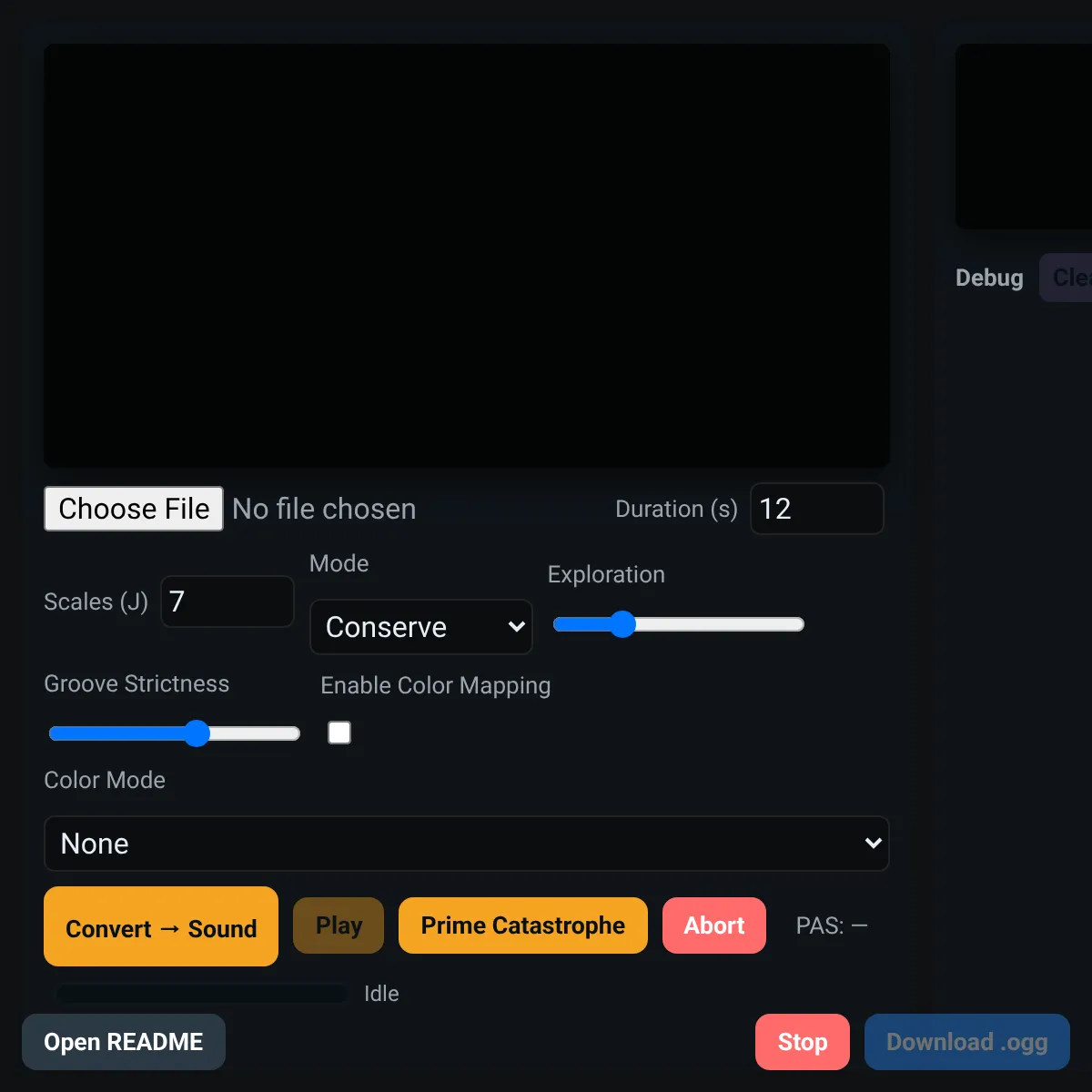
Task: Click the Stop button at the bottom
Action: click(803, 1042)
